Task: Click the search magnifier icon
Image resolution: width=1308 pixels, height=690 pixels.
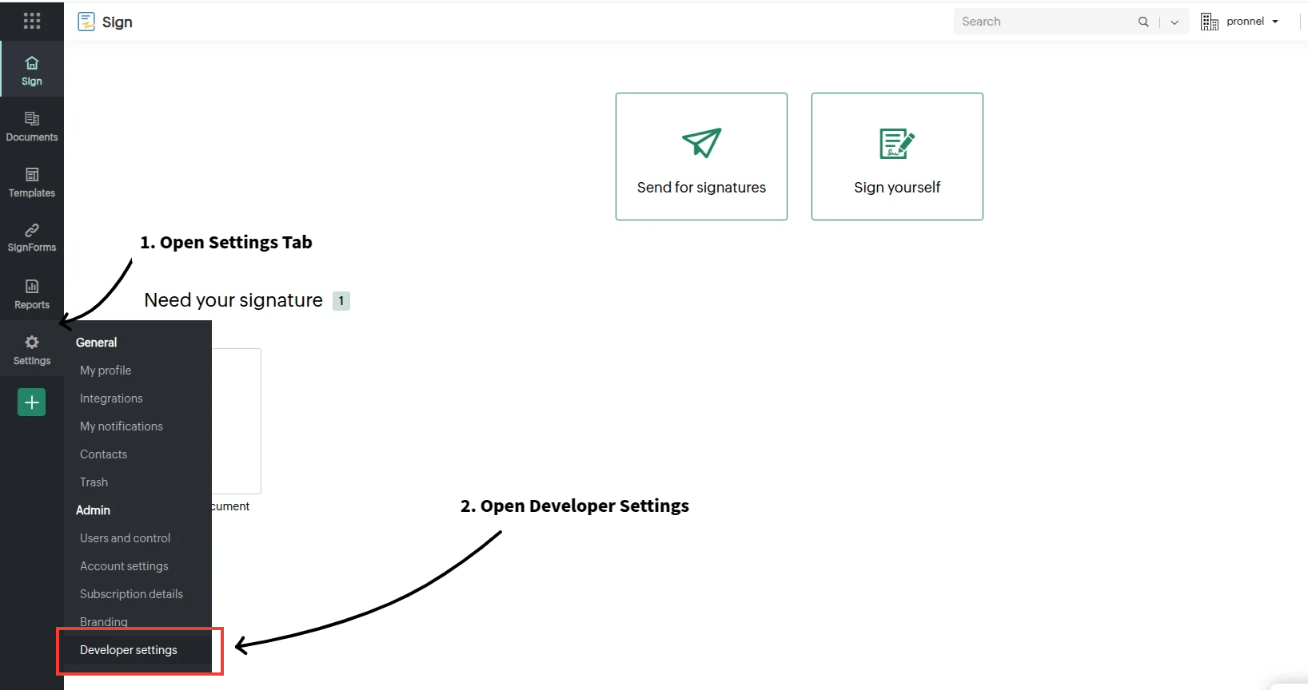Action: [x=1143, y=20]
